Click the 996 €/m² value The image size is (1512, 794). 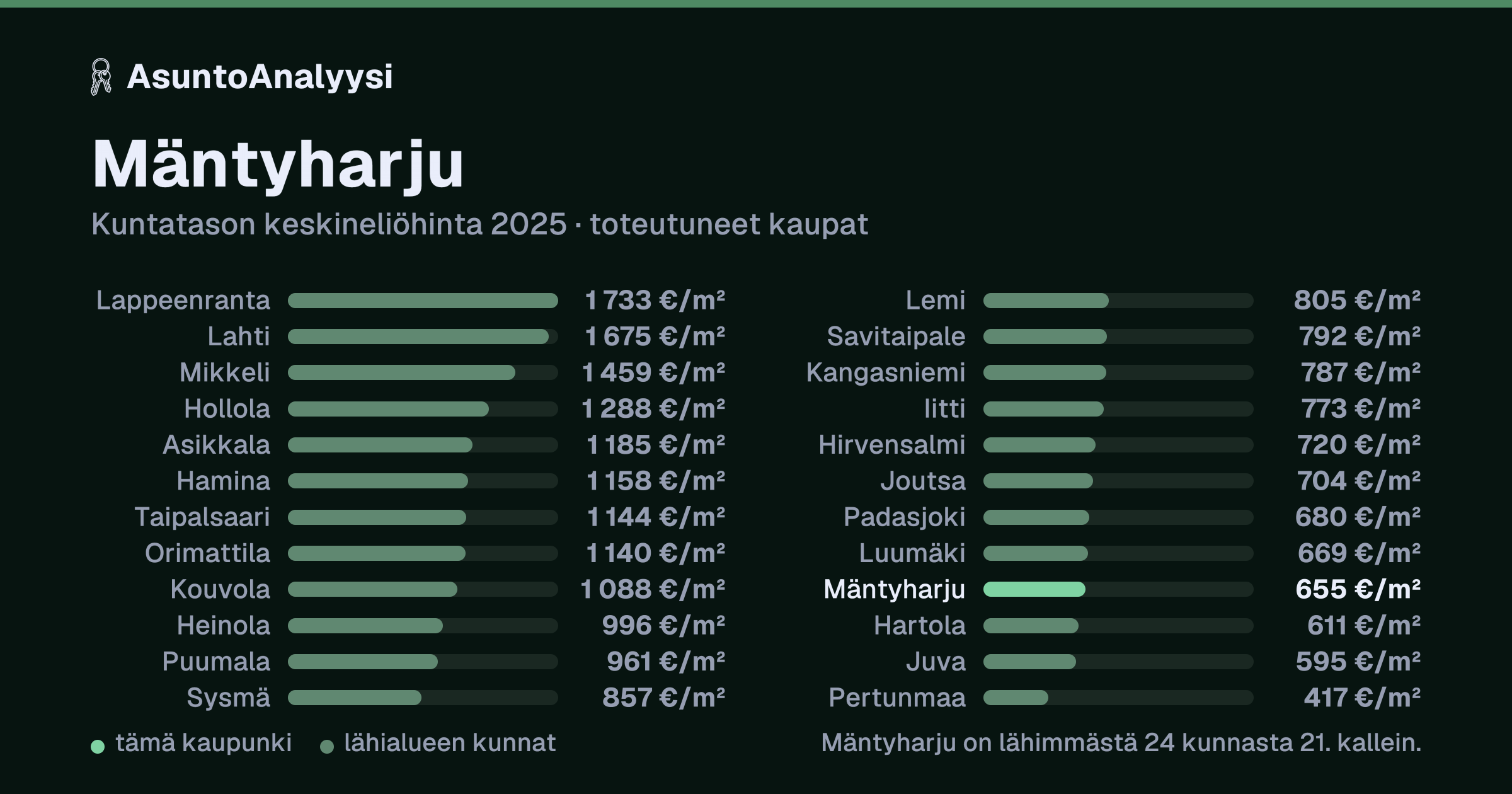[x=663, y=626]
